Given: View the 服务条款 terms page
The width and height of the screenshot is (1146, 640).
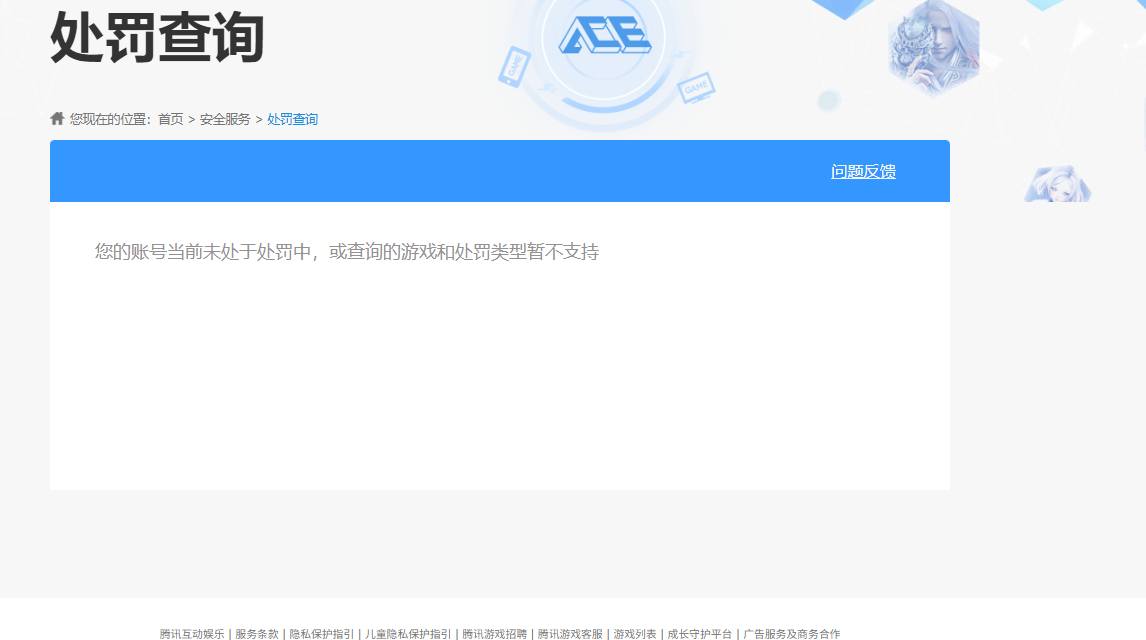Looking at the screenshot, I should pos(256,632).
